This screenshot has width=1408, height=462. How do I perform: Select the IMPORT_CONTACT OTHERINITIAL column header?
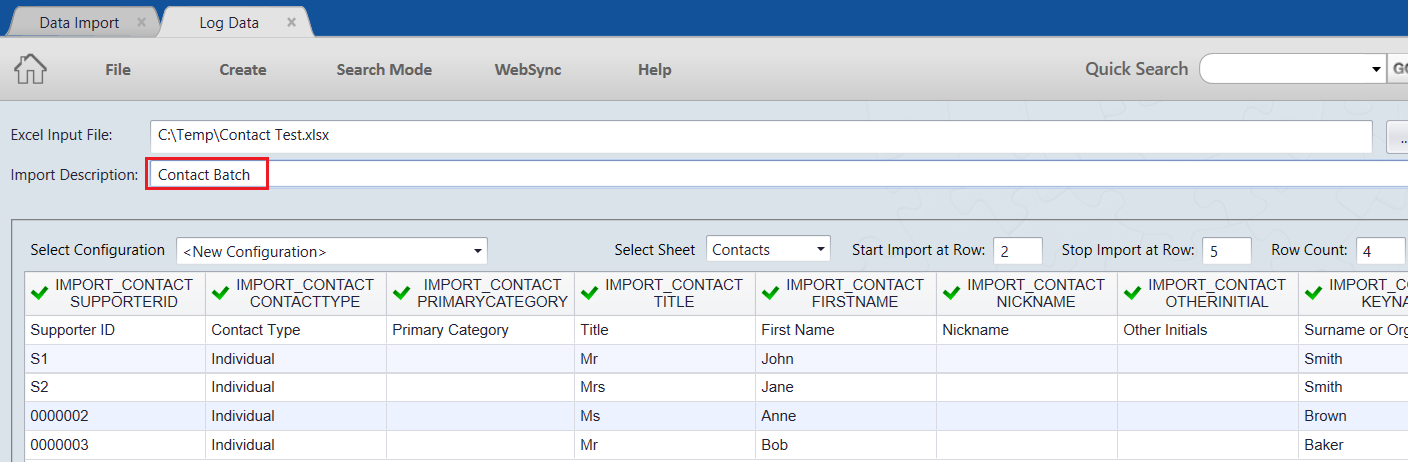(1208, 293)
